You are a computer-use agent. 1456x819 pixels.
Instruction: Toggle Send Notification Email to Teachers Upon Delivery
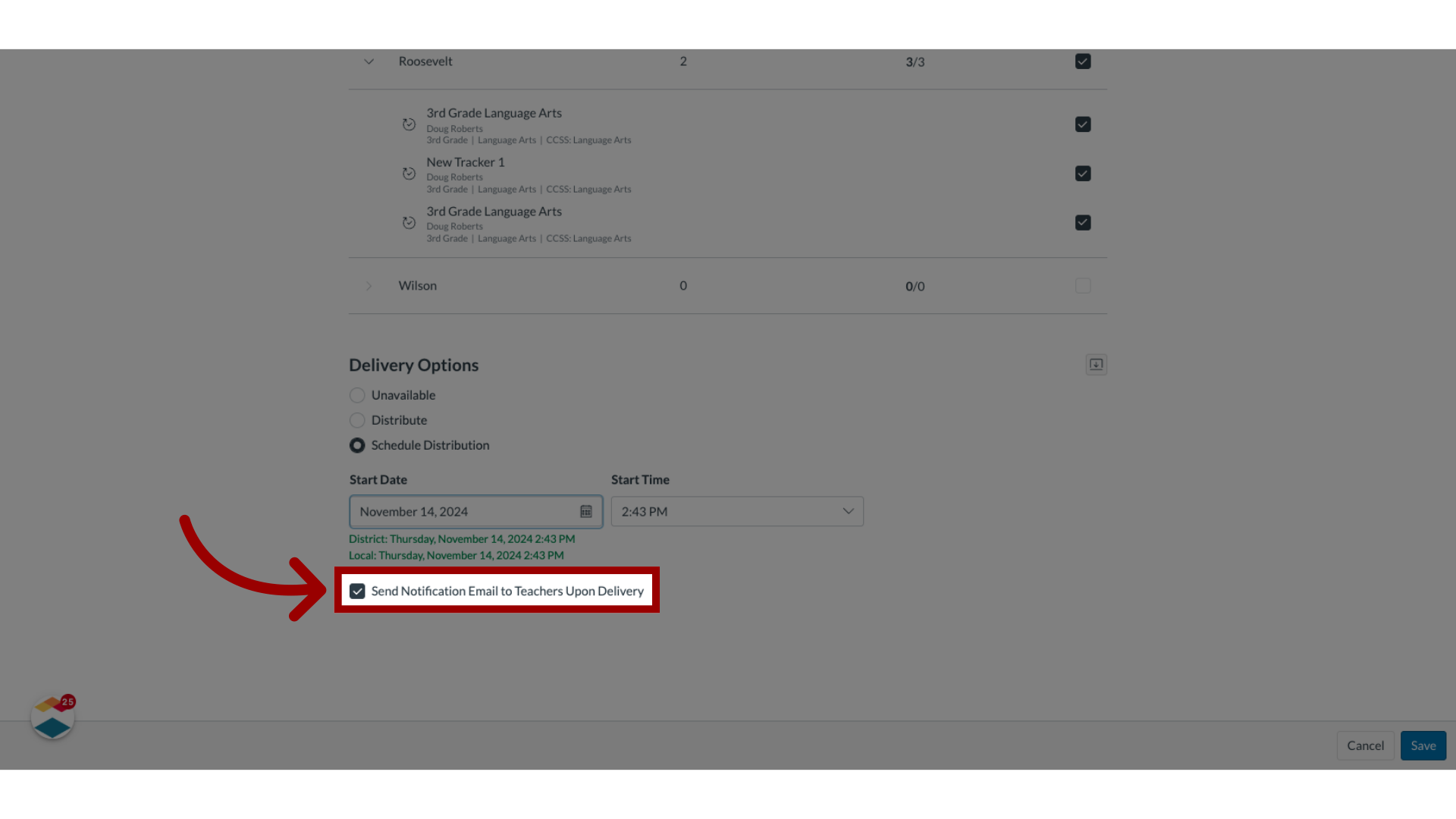click(x=357, y=590)
